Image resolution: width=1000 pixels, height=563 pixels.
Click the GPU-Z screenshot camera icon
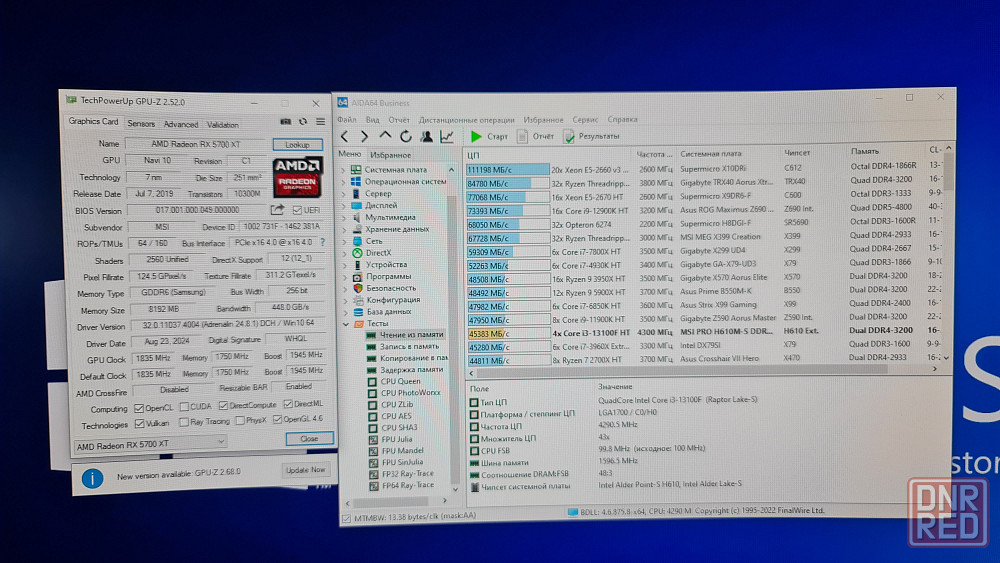point(286,122)
